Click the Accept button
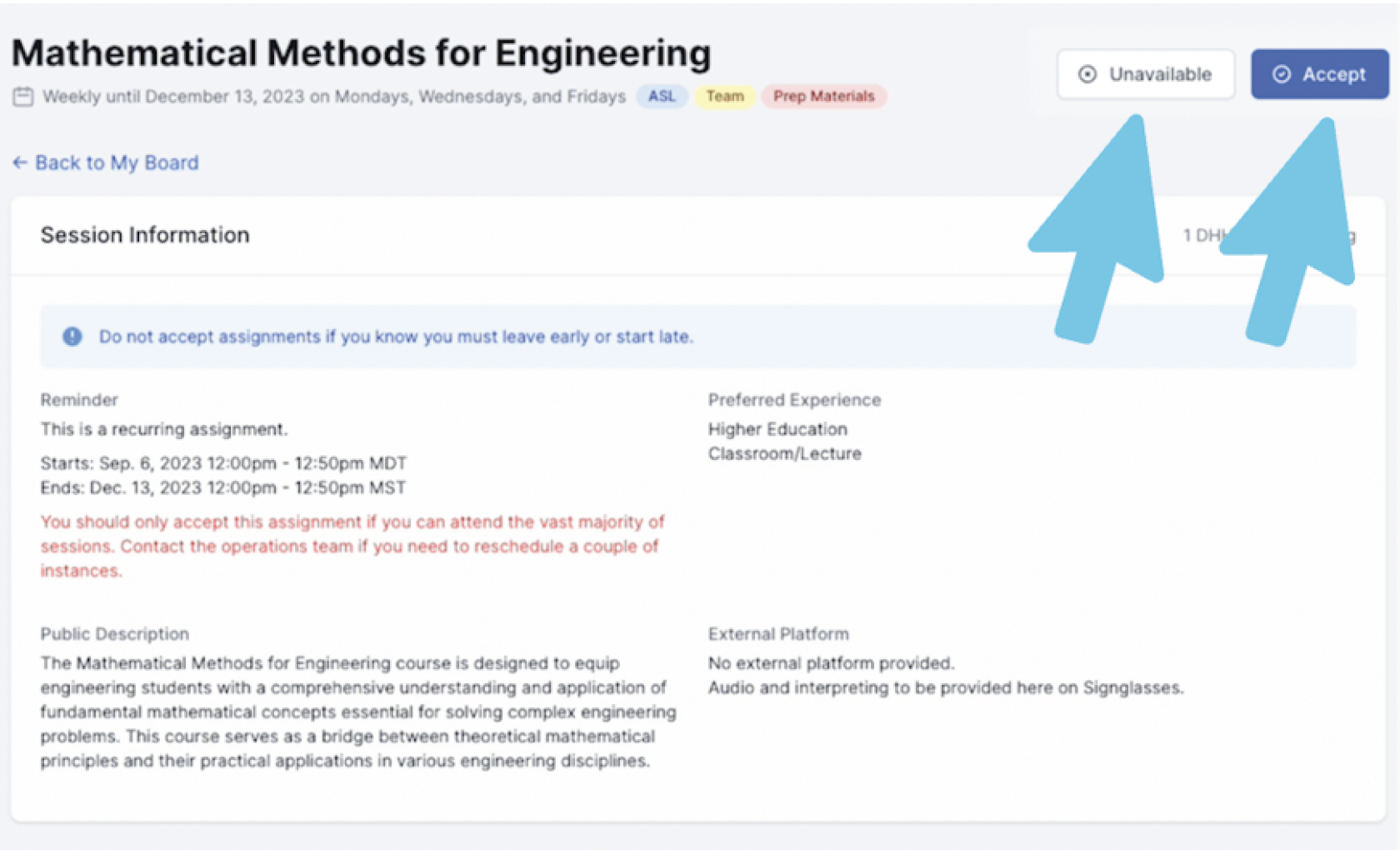This screenshot has height=850, width=1400. pyautogui.click(x=1319, y=74)
